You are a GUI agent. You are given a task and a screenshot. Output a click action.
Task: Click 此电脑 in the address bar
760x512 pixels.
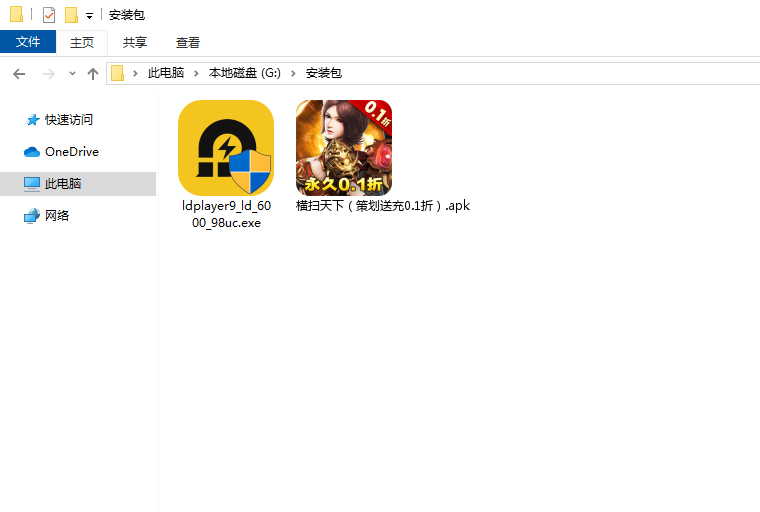[x=166, y=73]
